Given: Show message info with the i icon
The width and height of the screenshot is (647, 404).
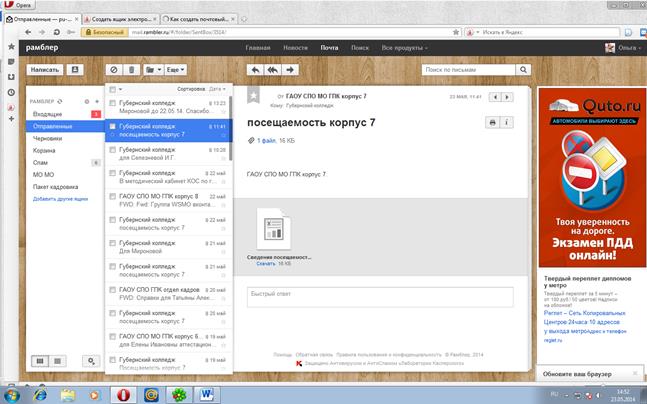Looking at the screenshot, I should [507, 123].
